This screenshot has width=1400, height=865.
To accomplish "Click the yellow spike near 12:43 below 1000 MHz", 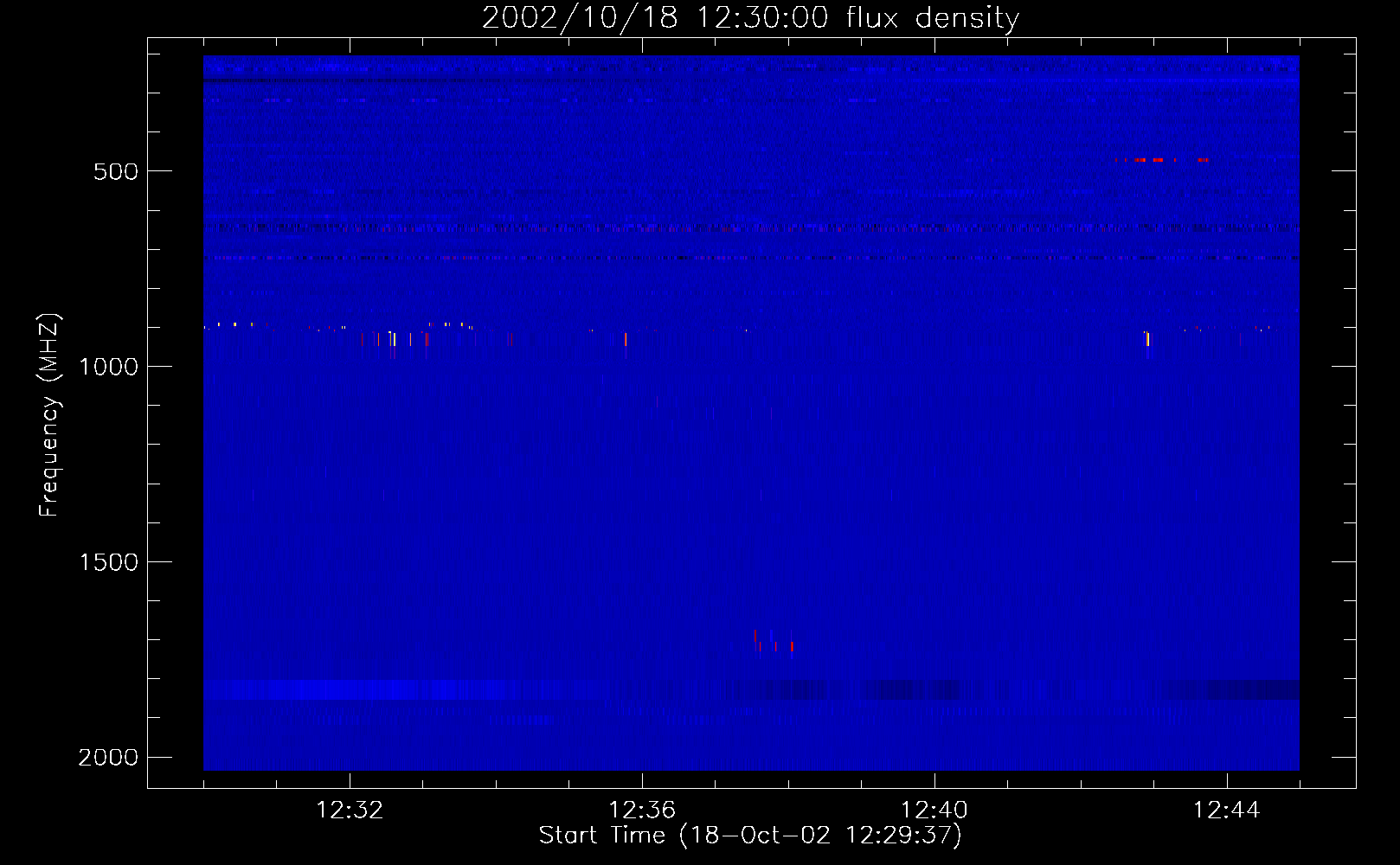I will (x=1147, y=339).
